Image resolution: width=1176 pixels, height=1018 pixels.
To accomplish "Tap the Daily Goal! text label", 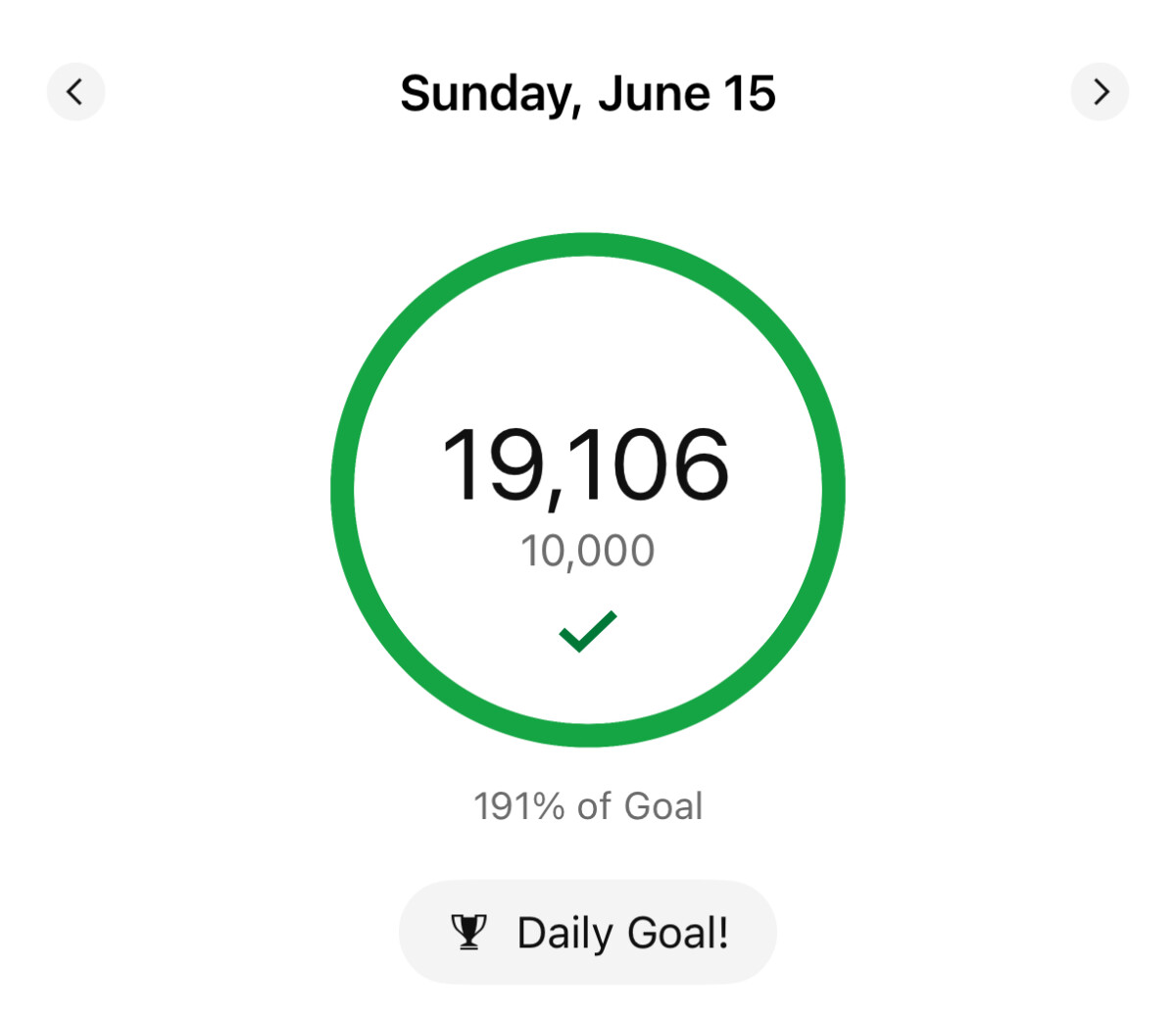I will point(623,933).
